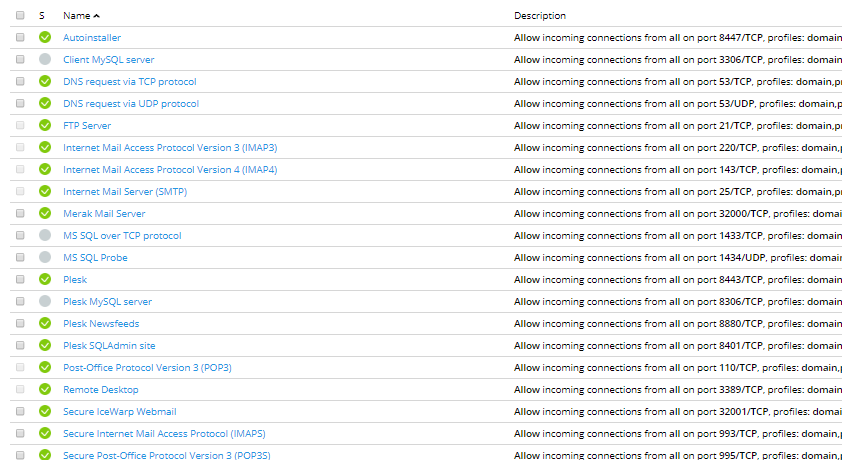Image resolution: width=842 pixels, height=460 pixels.
Task: Click gray status icon beside MS SQL Probe
Action: [x=44, y=258]
